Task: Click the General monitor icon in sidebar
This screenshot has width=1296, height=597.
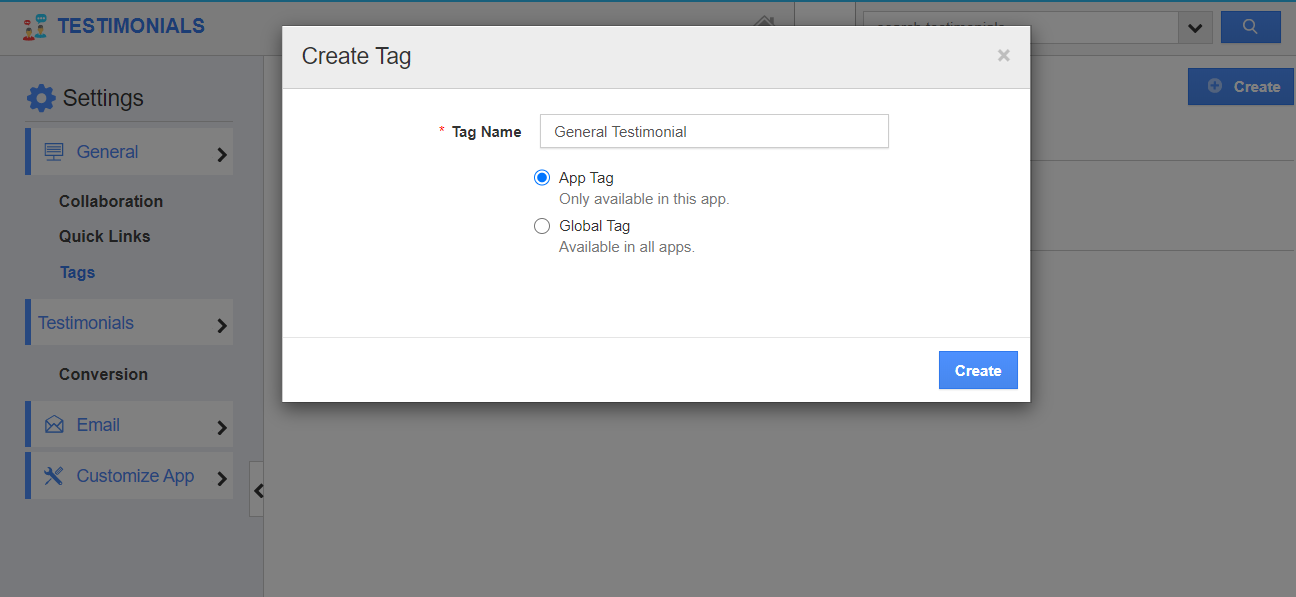Action: click(54, 152)
